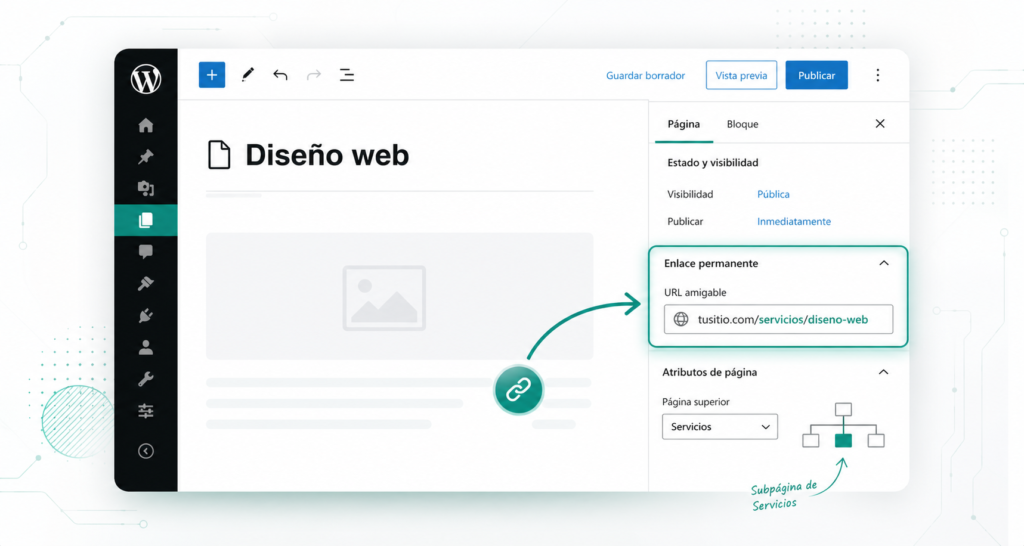Click the round green link icon
1024x546 pixels.
519,390
